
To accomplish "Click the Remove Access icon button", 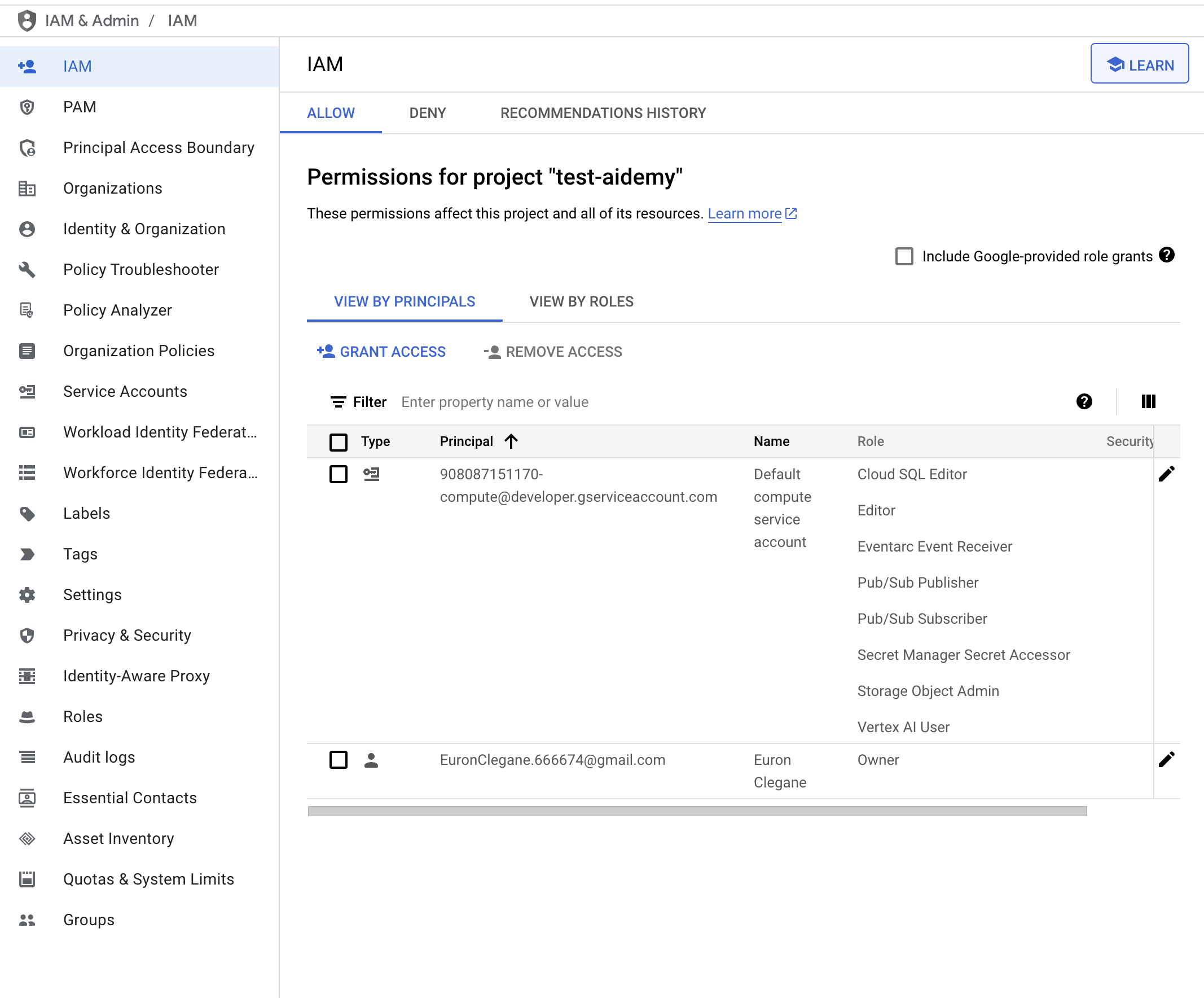I will 491,351.
